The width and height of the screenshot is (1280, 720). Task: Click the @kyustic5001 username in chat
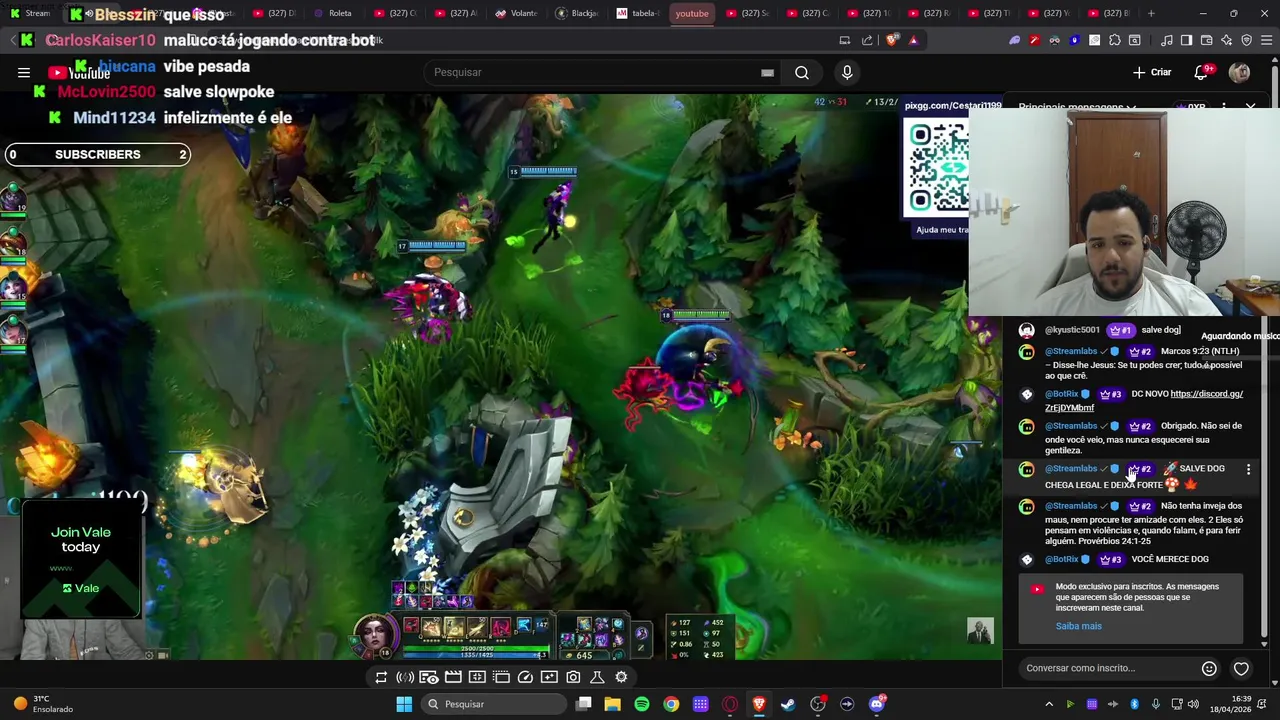1072,330
